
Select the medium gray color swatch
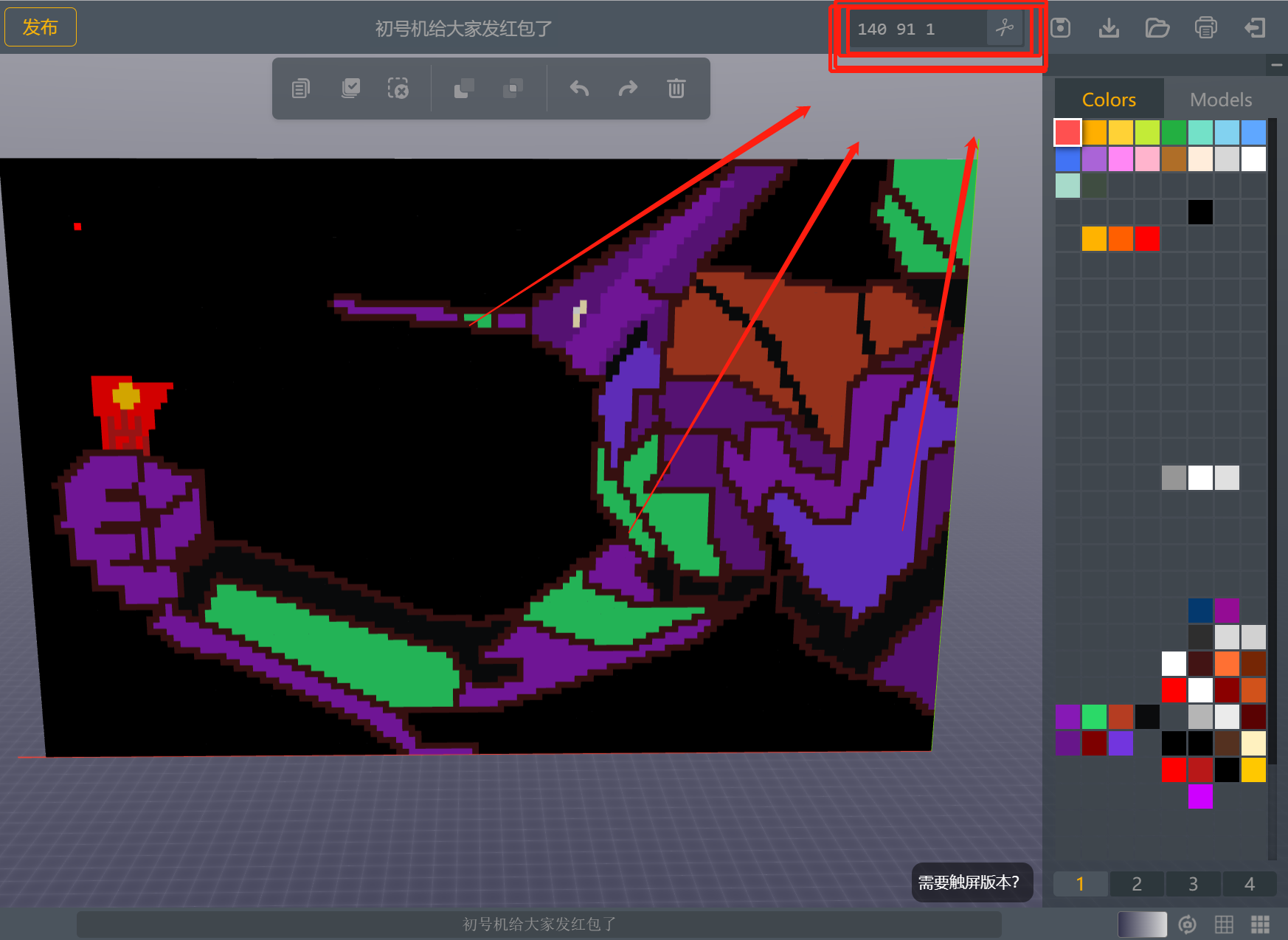click(1174, 478)
